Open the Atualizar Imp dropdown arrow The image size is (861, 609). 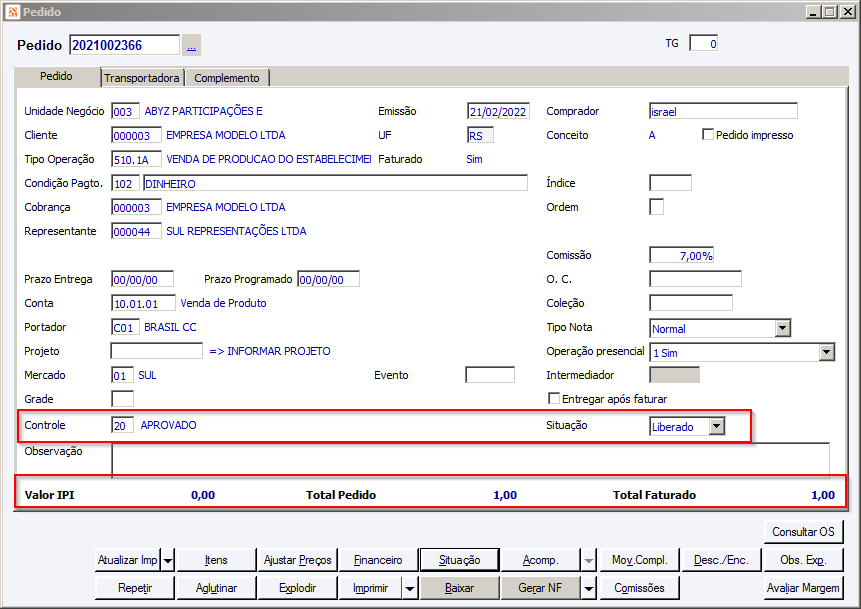(x=168, y=560)
